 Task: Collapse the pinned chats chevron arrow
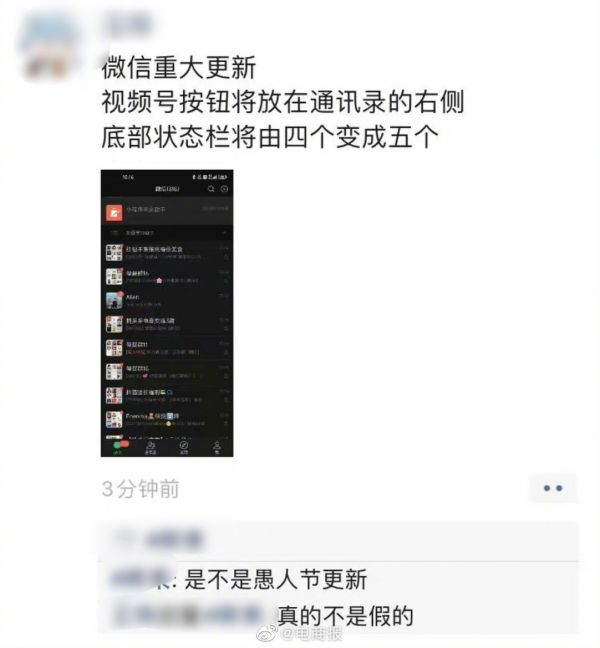pyautogui.click(x=224, y=233)
